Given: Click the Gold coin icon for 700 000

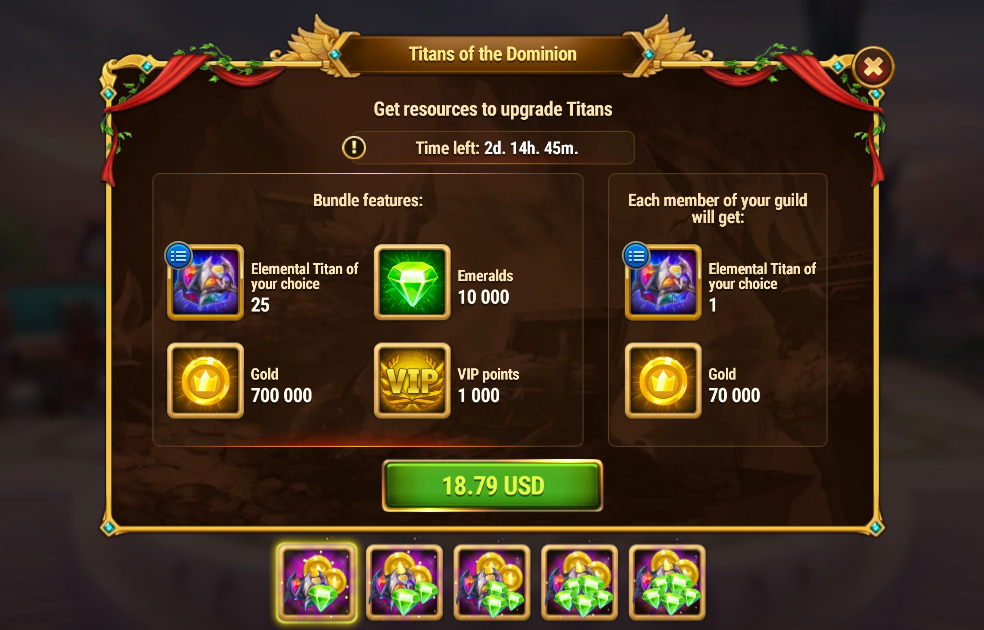Looking at the screenshot, I should click(x=205, y=380).
